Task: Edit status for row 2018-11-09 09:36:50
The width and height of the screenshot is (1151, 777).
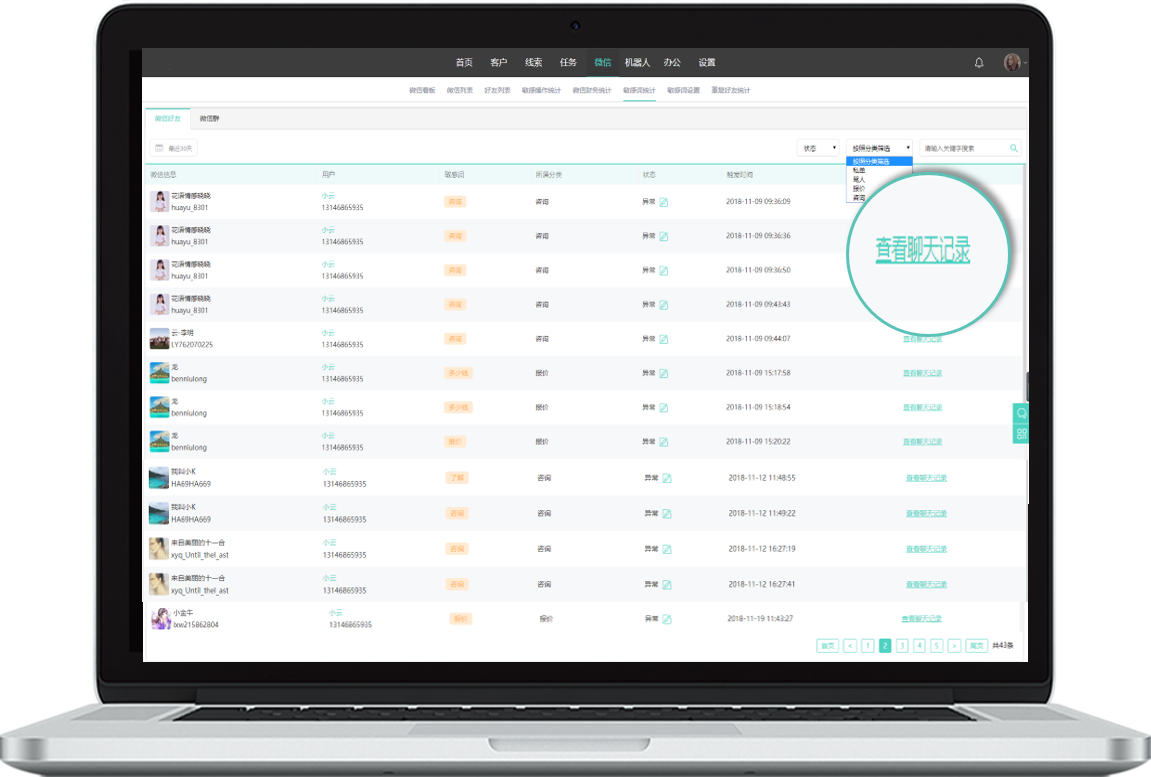Action: 664,271
